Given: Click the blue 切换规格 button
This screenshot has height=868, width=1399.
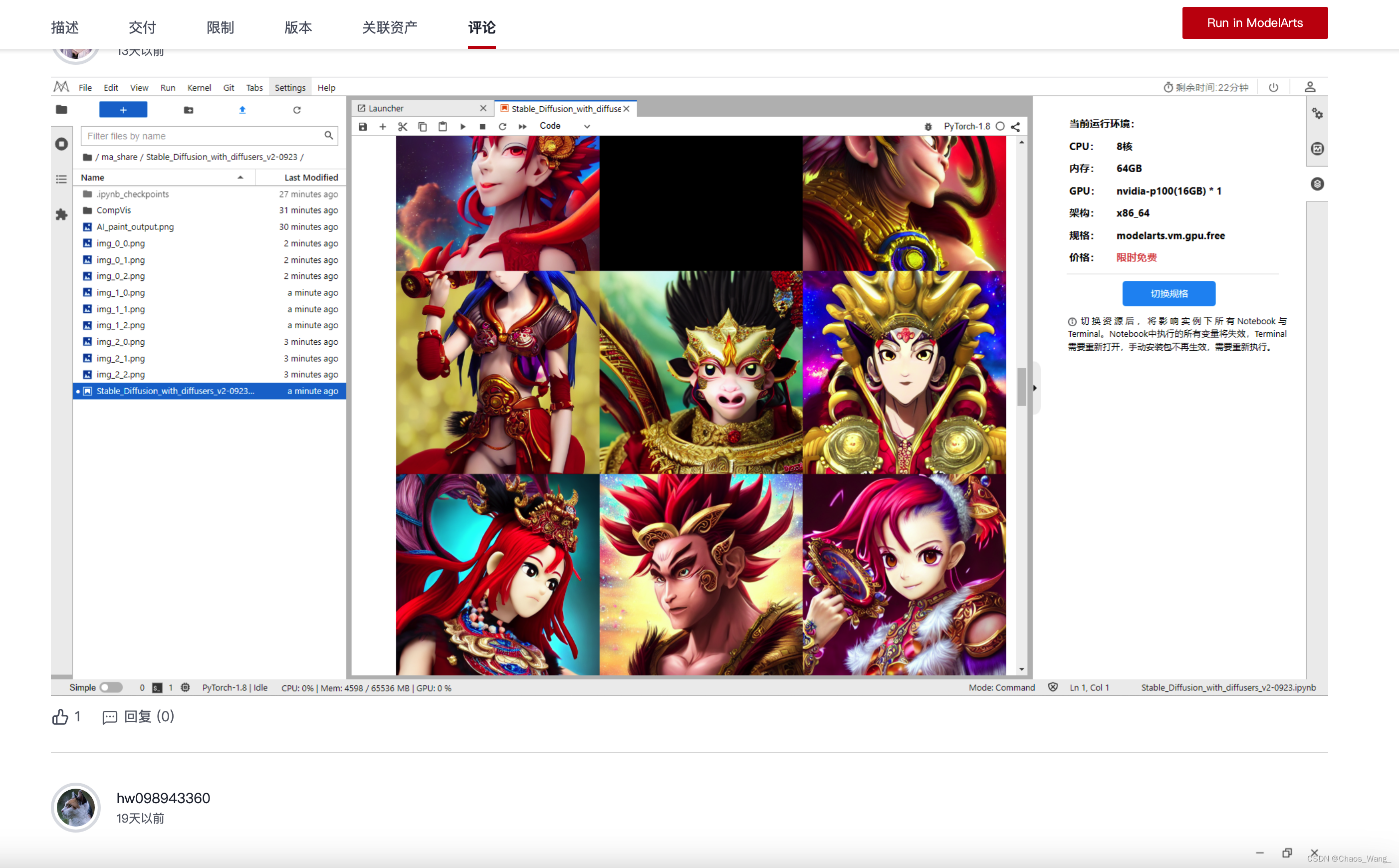Looking at the screenshot, I should coord(1168,293).
